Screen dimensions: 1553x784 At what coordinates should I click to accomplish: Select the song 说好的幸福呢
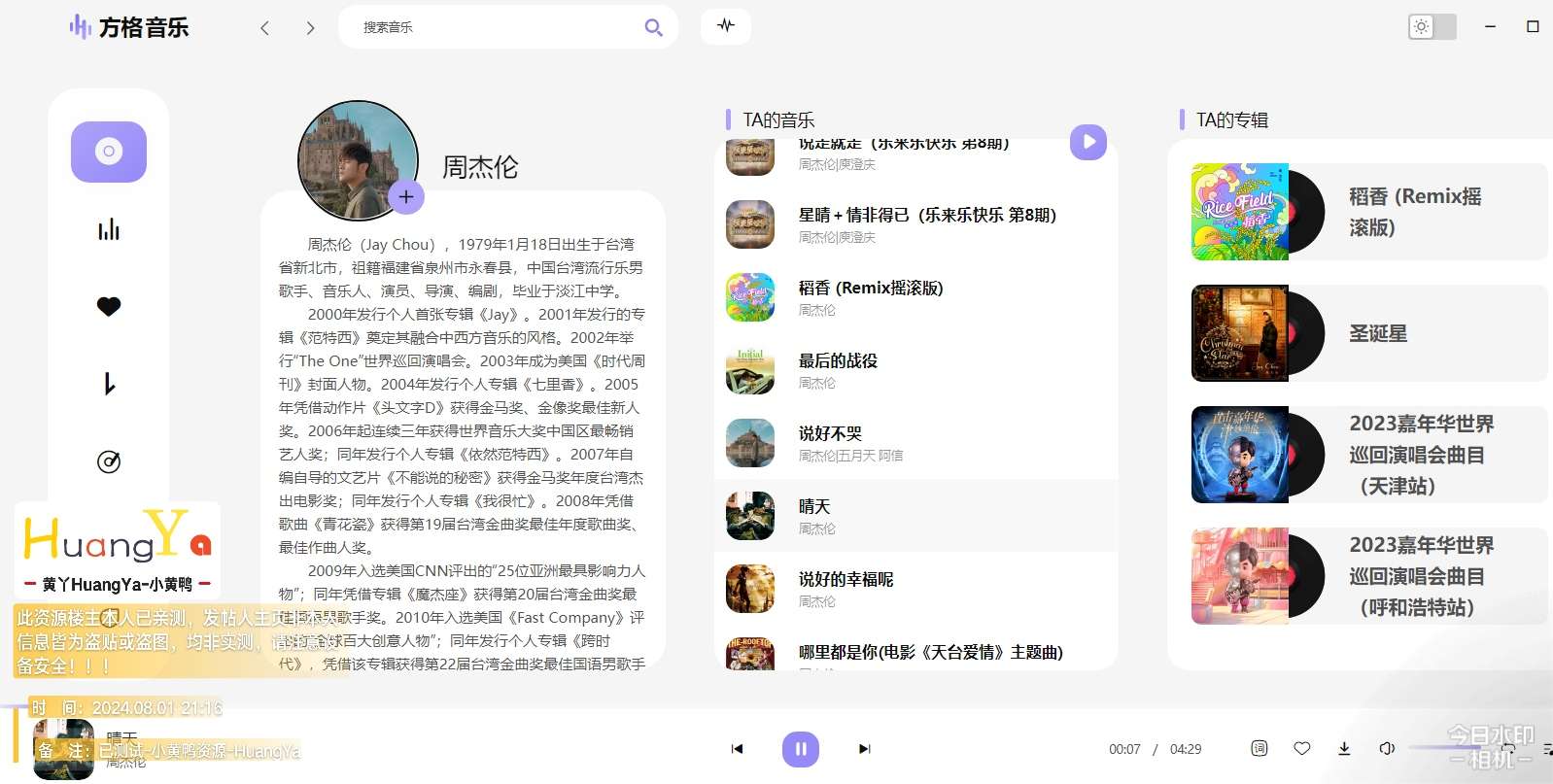(x=846, y=579)
